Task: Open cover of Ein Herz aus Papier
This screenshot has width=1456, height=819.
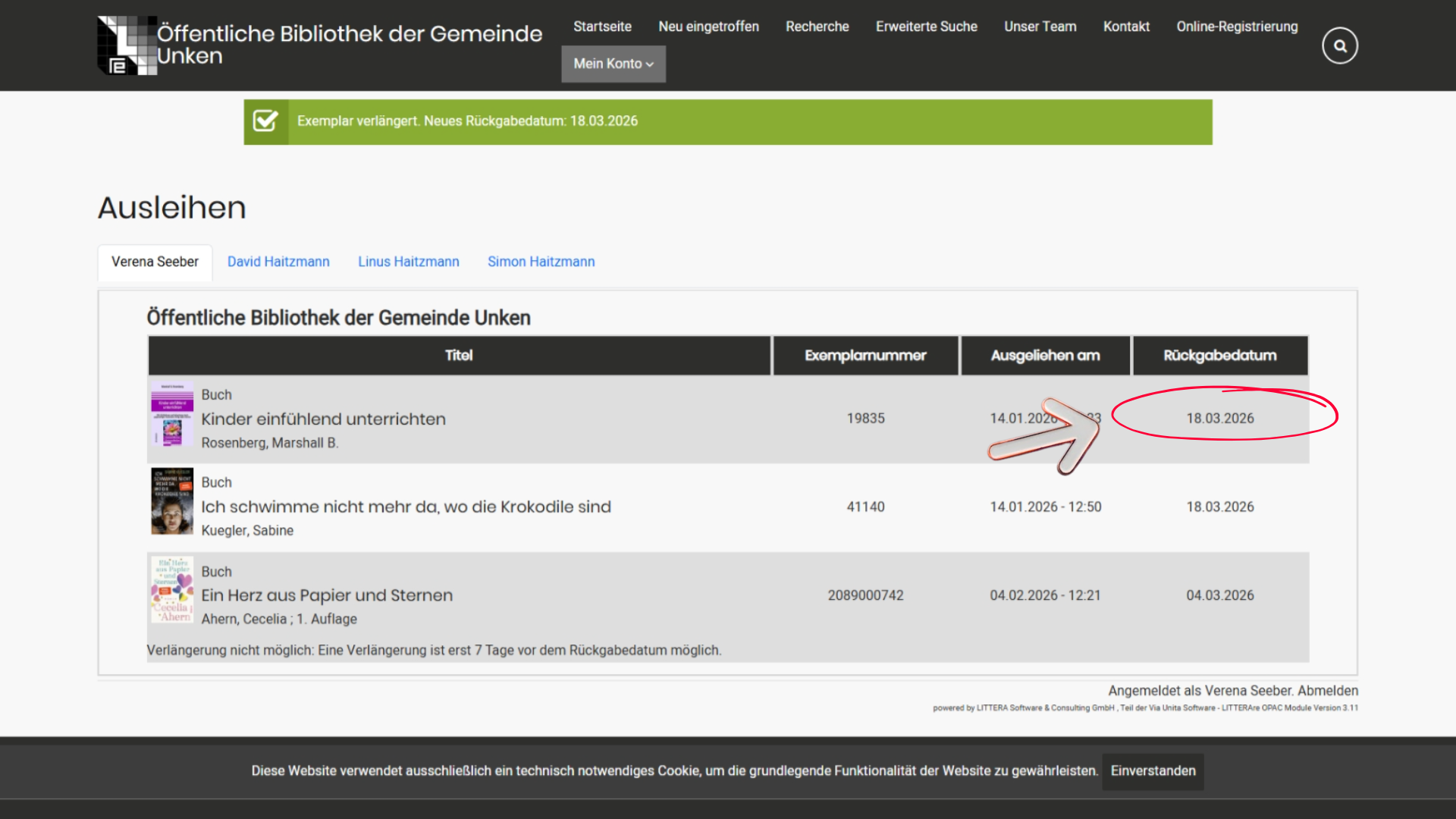Action: point(172,590)
